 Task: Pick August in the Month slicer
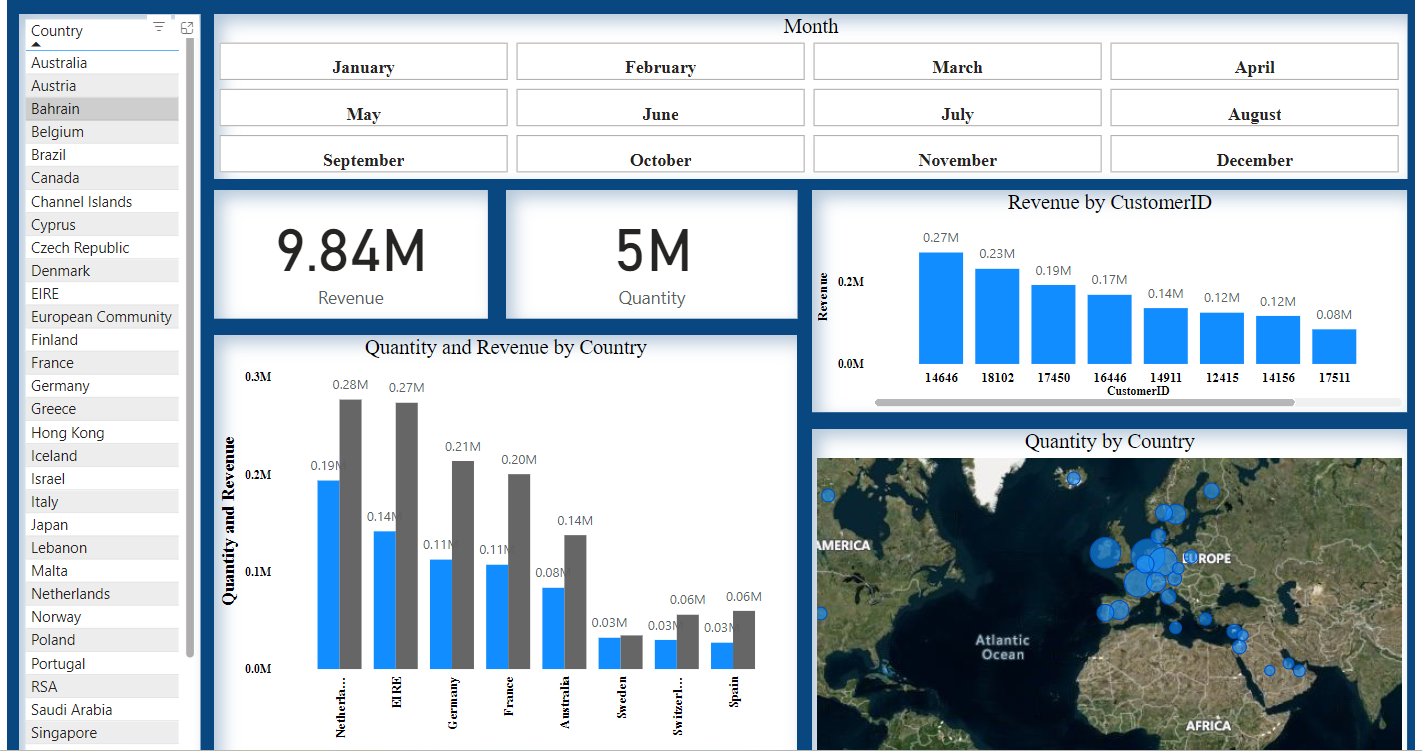pos(1254,108)
